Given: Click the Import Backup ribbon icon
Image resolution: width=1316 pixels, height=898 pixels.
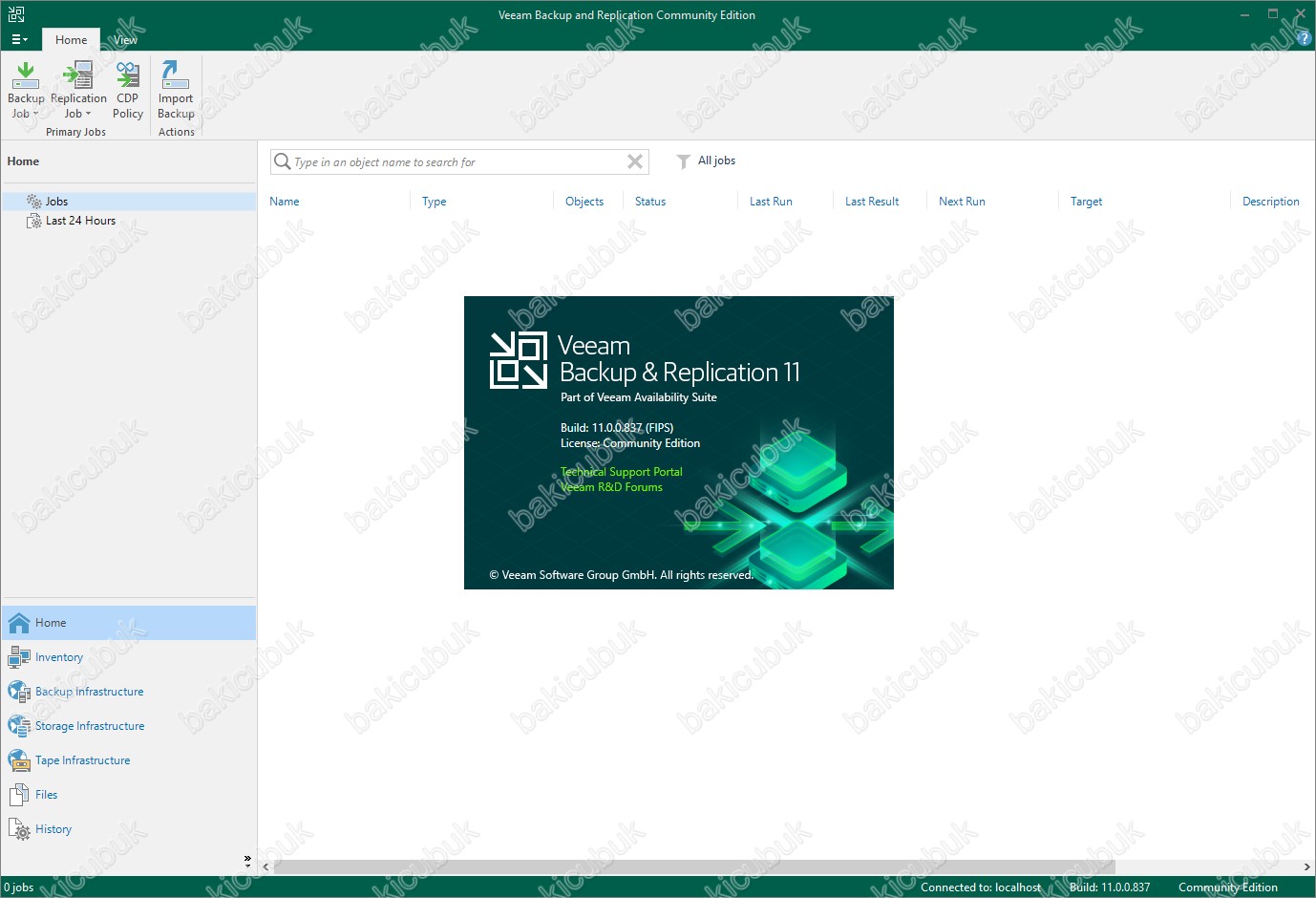Looking at the screenshot, I should (176, 75).
